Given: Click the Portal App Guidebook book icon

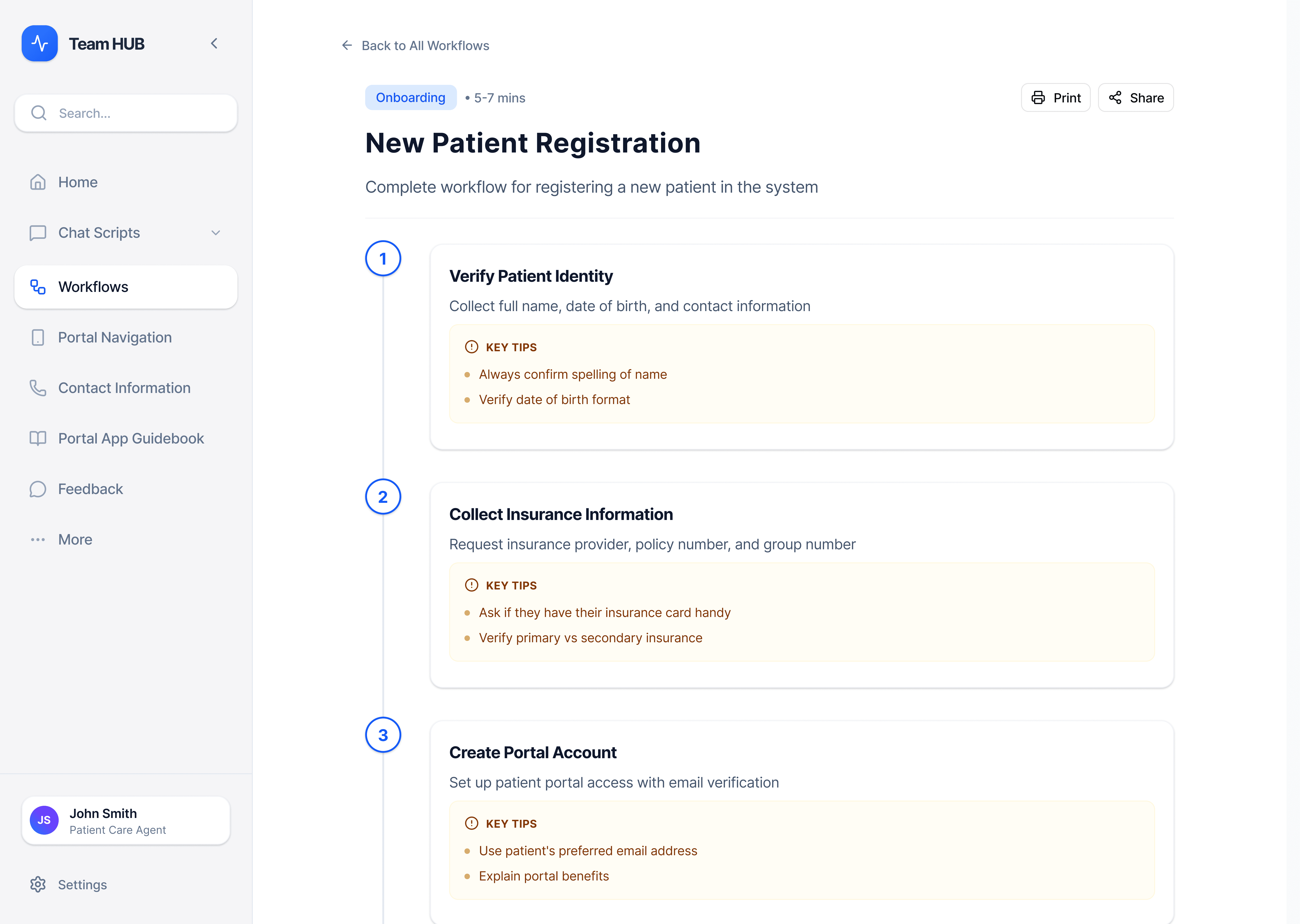Looking at the screenshot, I should click(37, 438).
